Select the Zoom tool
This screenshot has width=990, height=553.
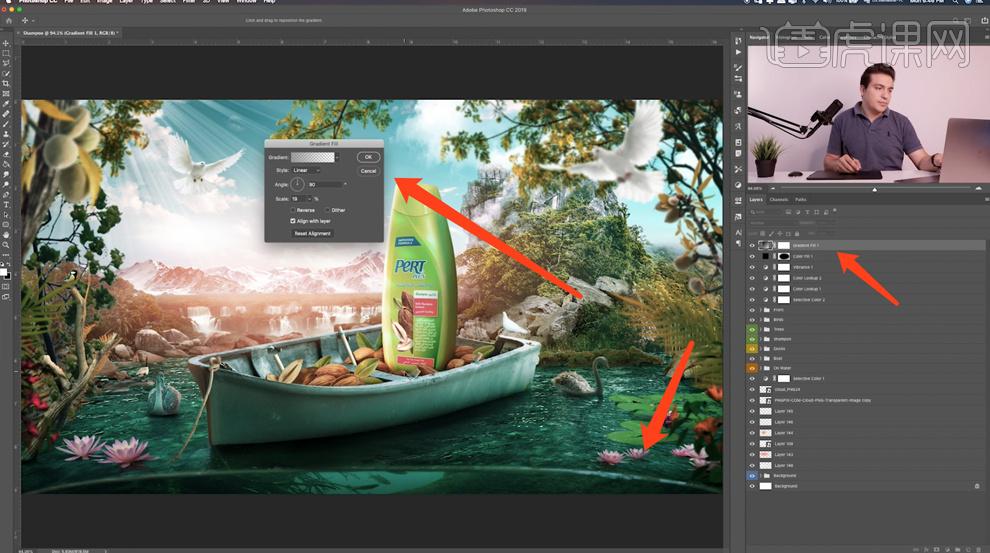coord(7,246)
